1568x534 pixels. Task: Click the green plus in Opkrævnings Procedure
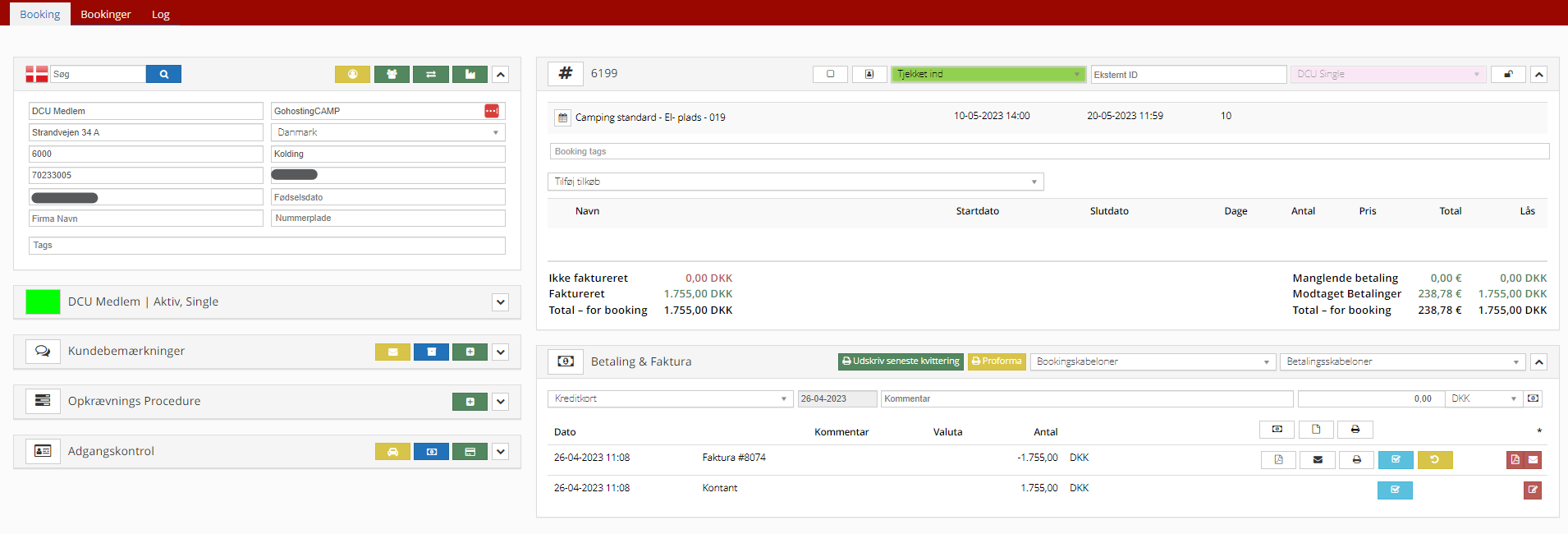tap(470, 402)
